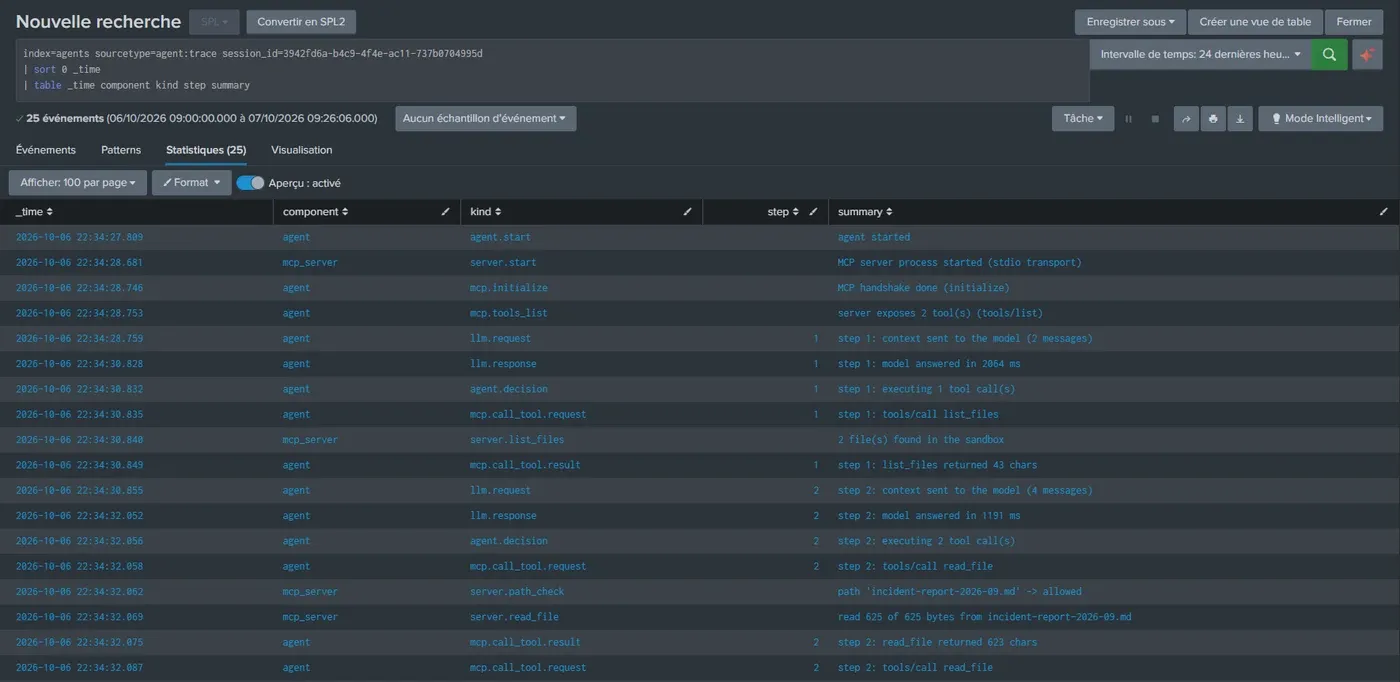Select the Statistiques (25) tab
Image resolution: width=1400 pixels, height=682 pixels.
(206, 150)
